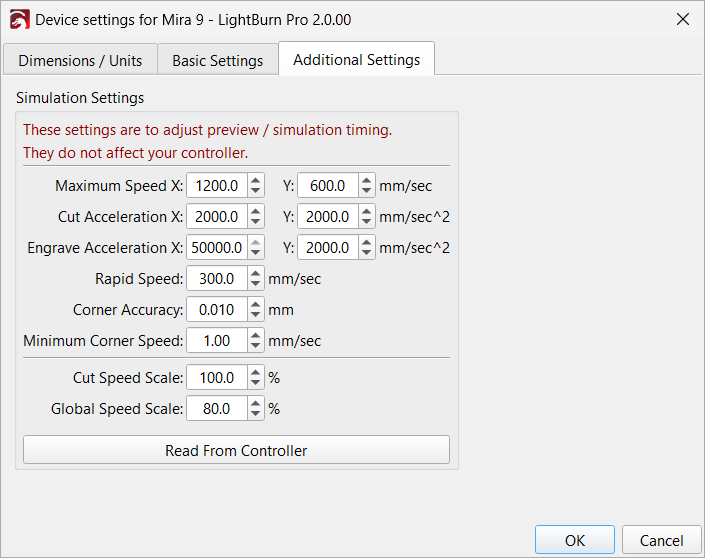705x558 pixels.
Task: Click the Engrave Acceleration Y field
Action: [328, 248]
